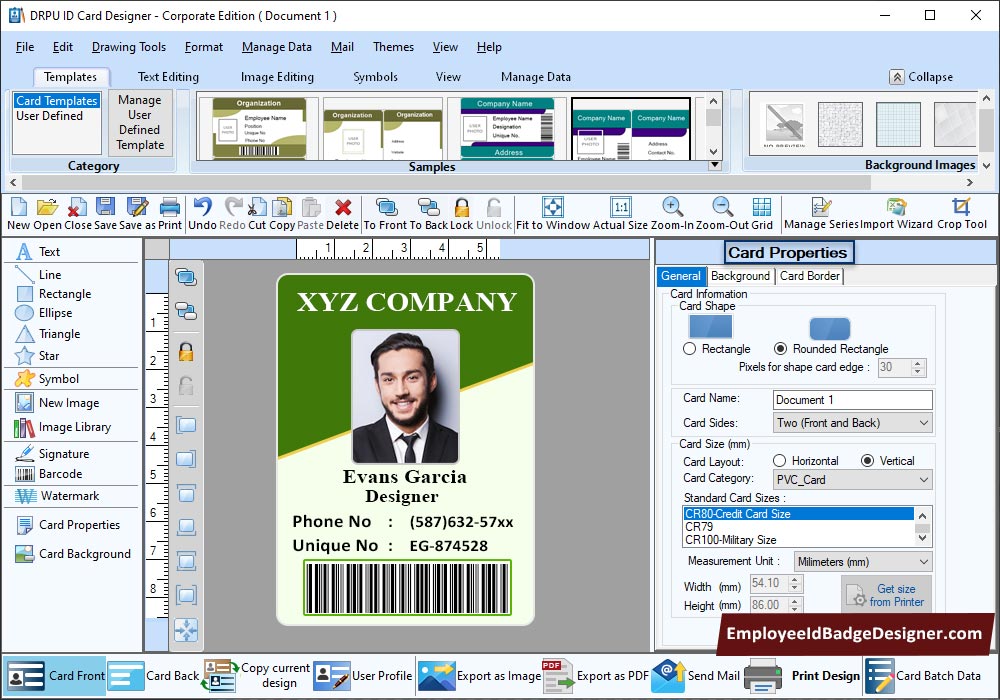1000x700 pixels.
Task: Select the User Defined category
Action: tap(50, 116)
